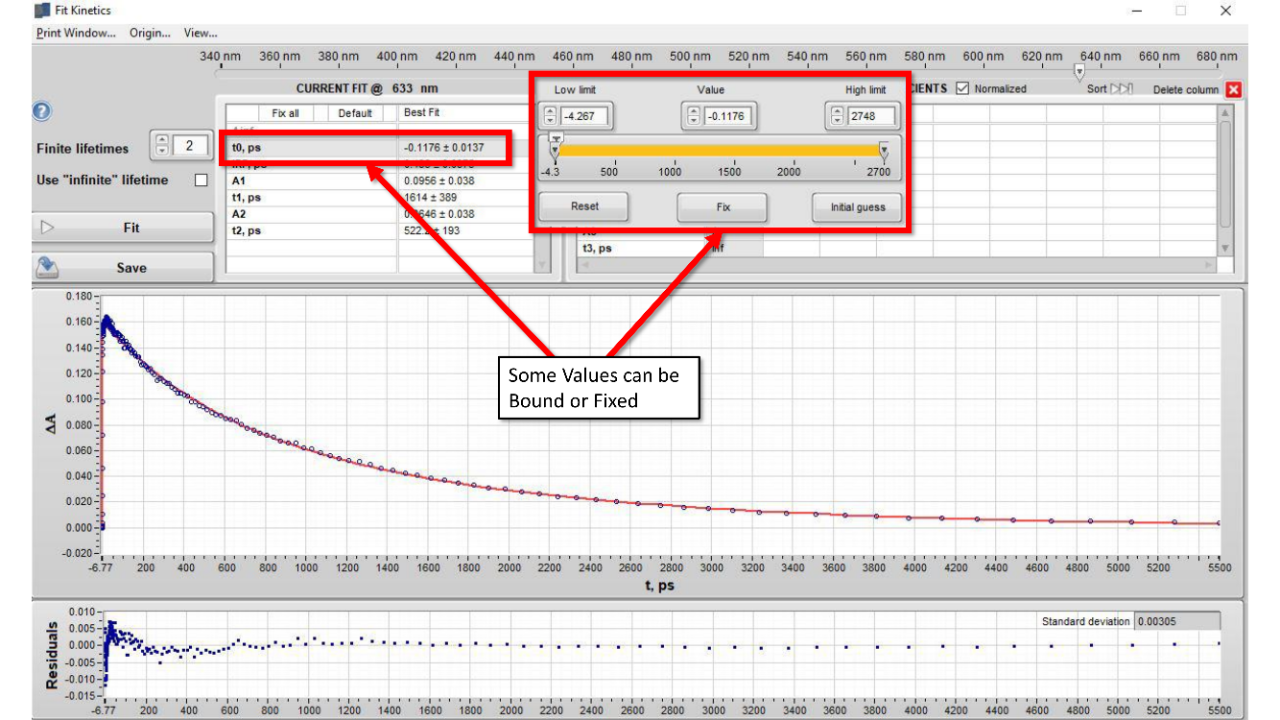This screenshot has width=1280, height=720.
Task: Open the help question mark icon
Action: click(42, 112)
